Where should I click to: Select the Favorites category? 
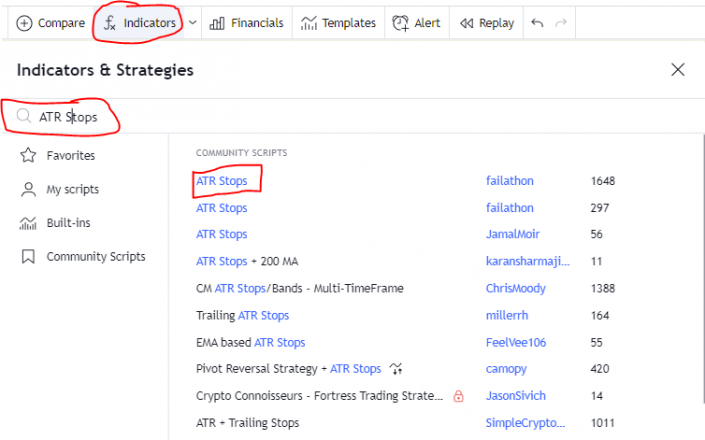70,155
